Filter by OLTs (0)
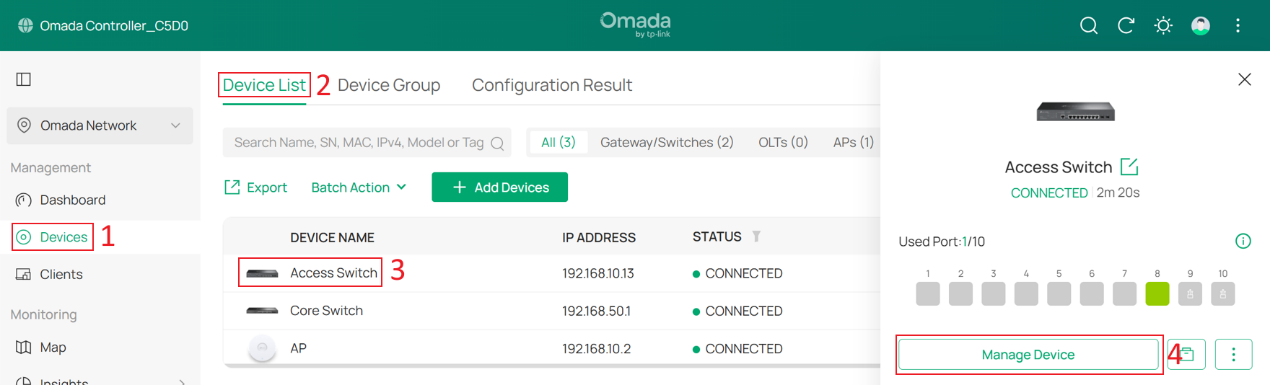This screenshot has height=385, width=1270. click(783, 142)
